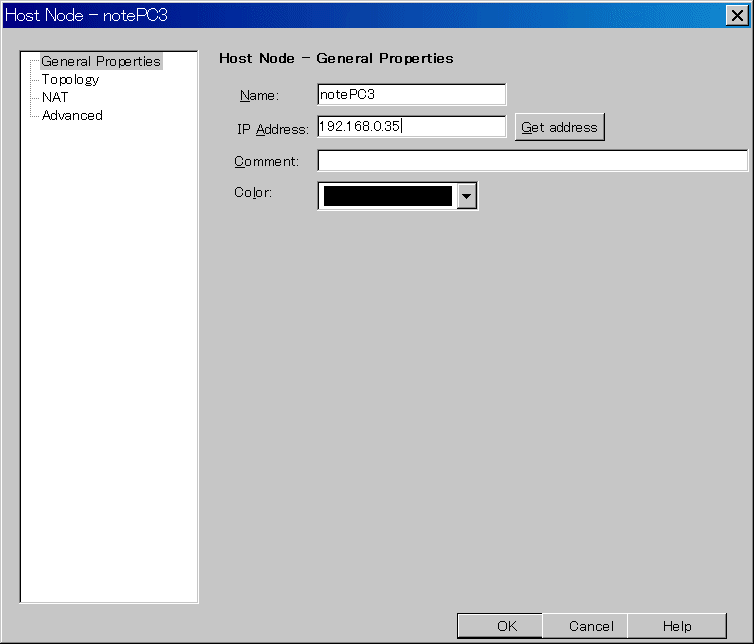This screenshot has width=754, height=644.
Task: Click the black color swatch
Action: point(388,196)
